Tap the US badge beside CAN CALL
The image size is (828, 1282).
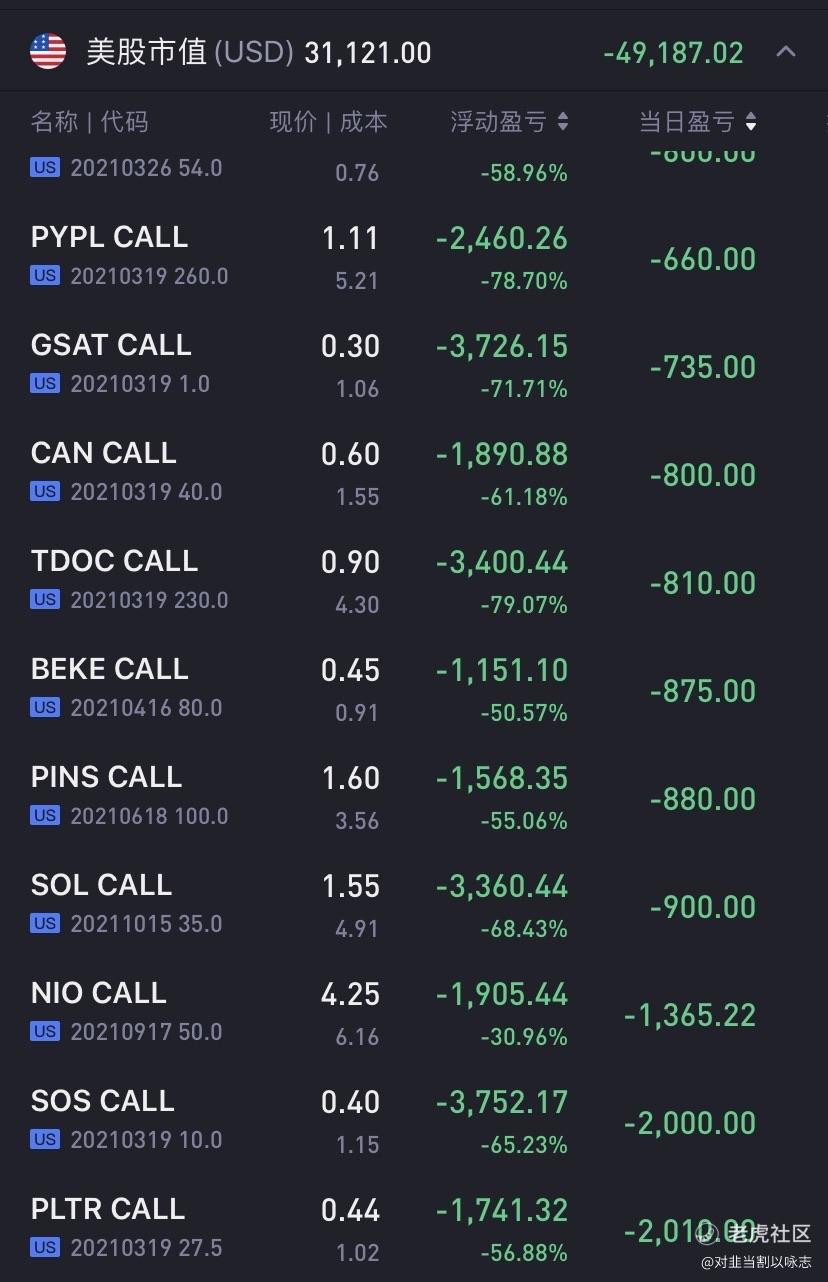[45, 491]
